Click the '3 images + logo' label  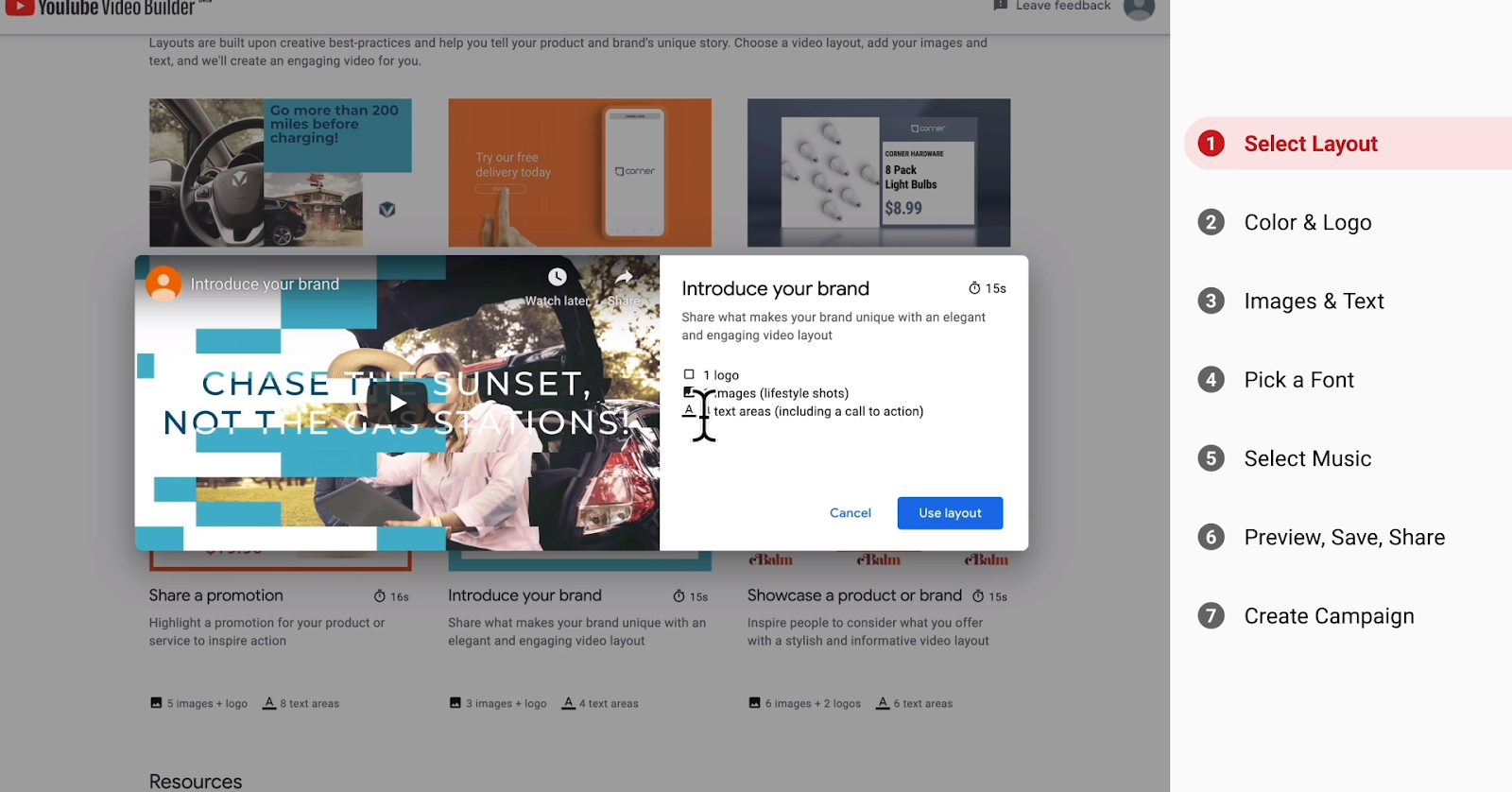click(x=507, y=704)
